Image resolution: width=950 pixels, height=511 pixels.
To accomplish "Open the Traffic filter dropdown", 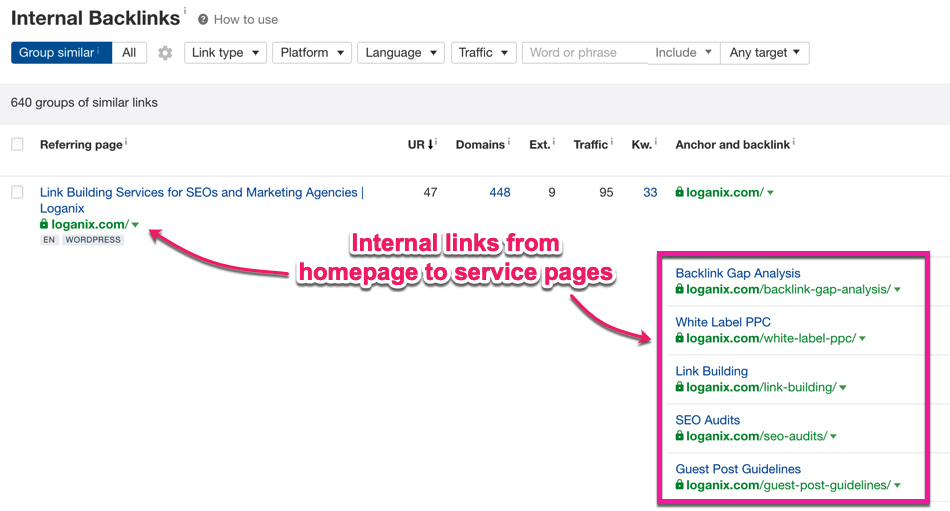I will pos(483,53).
